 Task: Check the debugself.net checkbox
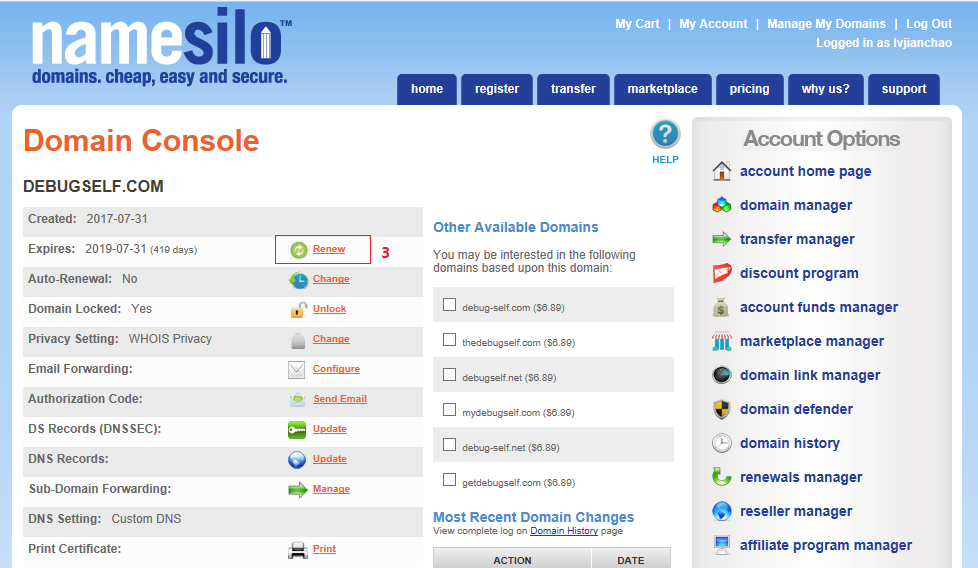tap(449, 375)
